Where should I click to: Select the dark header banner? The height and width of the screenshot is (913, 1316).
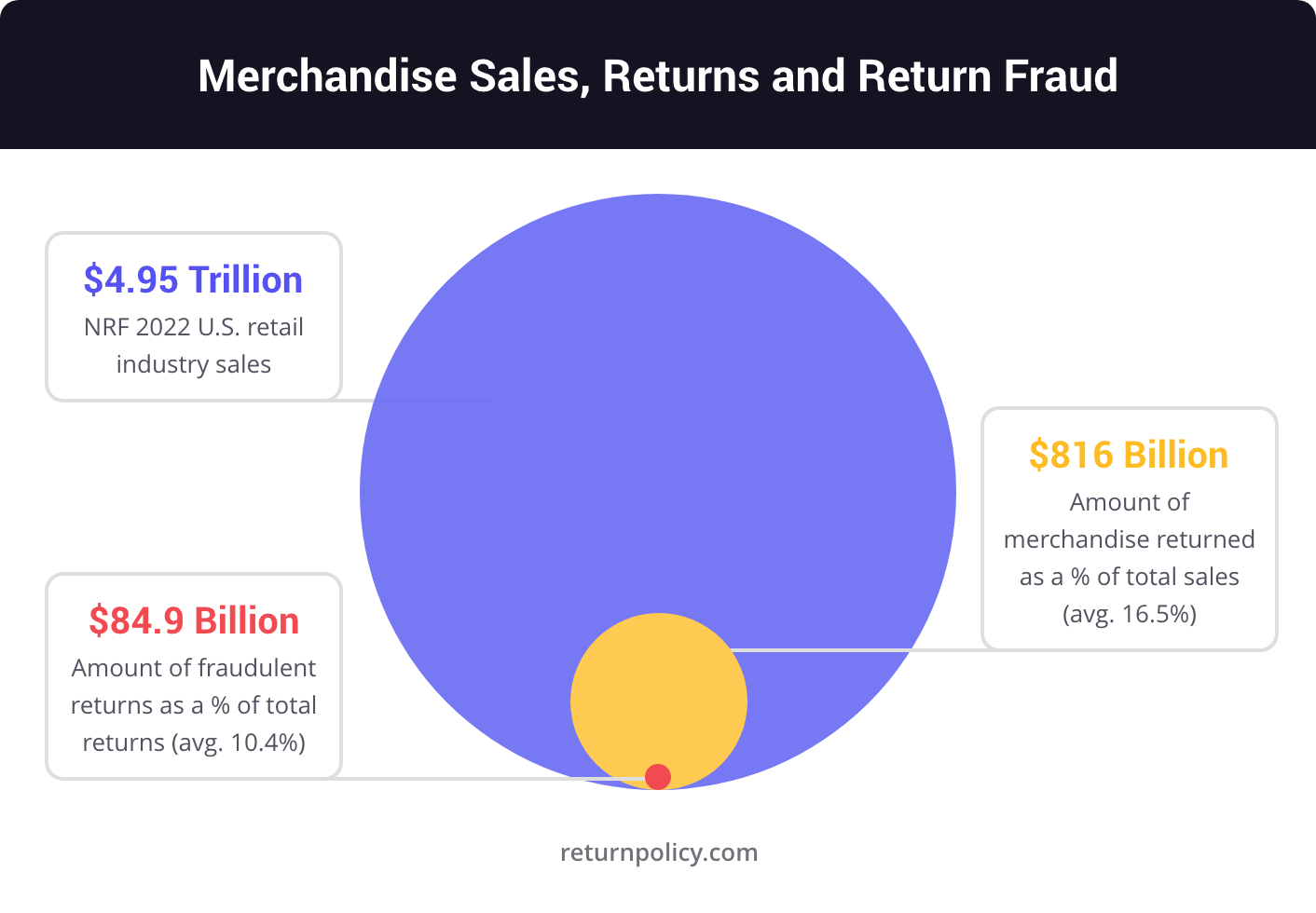point(658,75)
